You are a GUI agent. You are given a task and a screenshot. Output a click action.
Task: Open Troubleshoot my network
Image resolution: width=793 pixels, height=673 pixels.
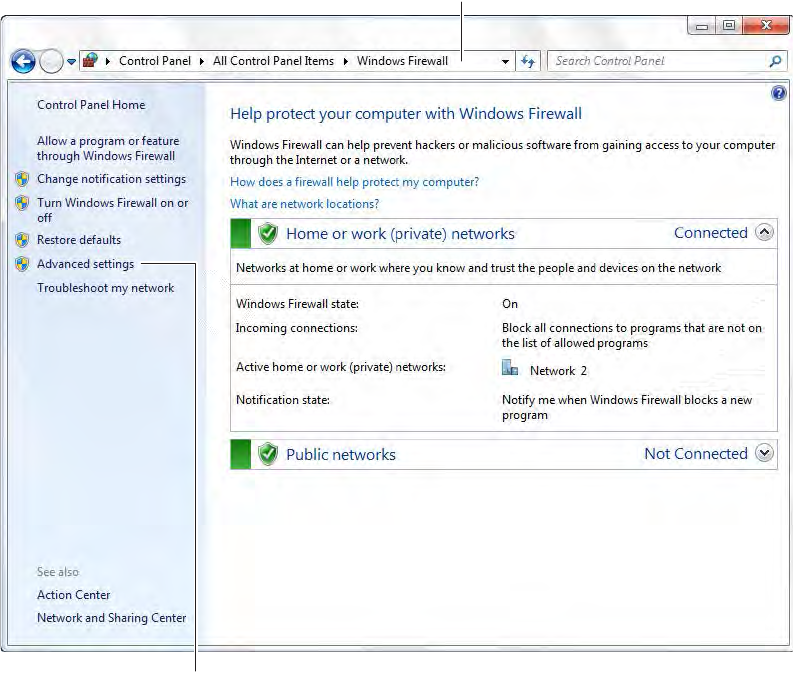click(105, 288)
